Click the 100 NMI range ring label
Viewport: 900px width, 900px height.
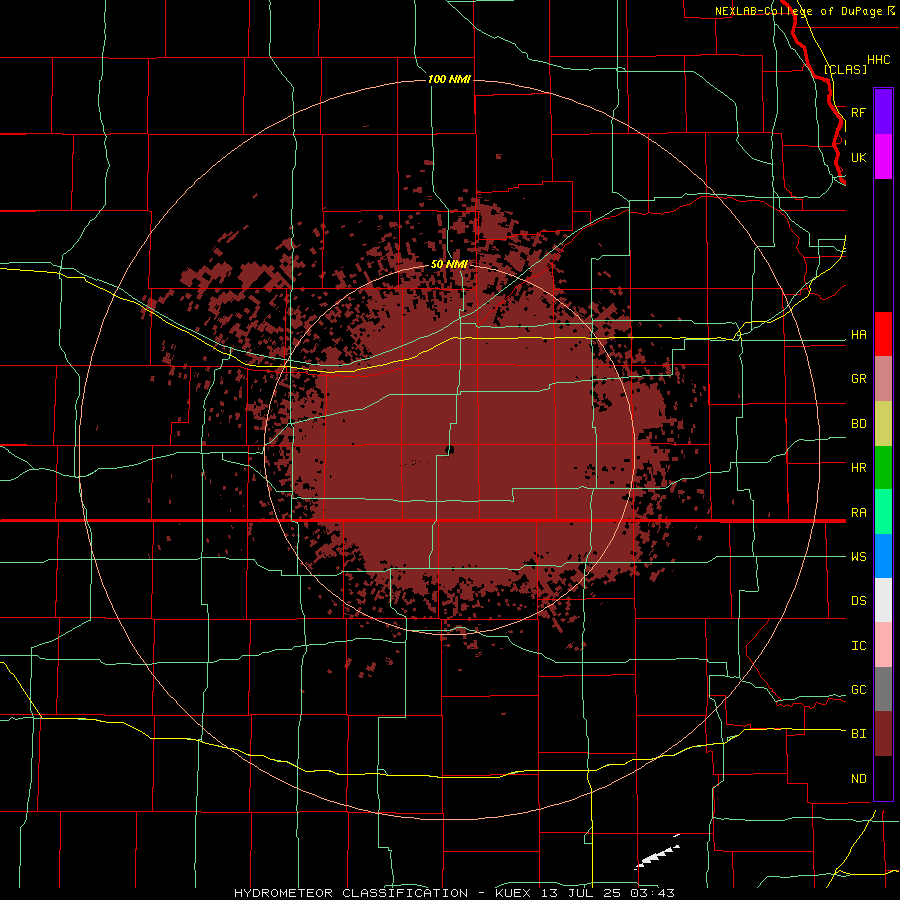click(449, 79)
